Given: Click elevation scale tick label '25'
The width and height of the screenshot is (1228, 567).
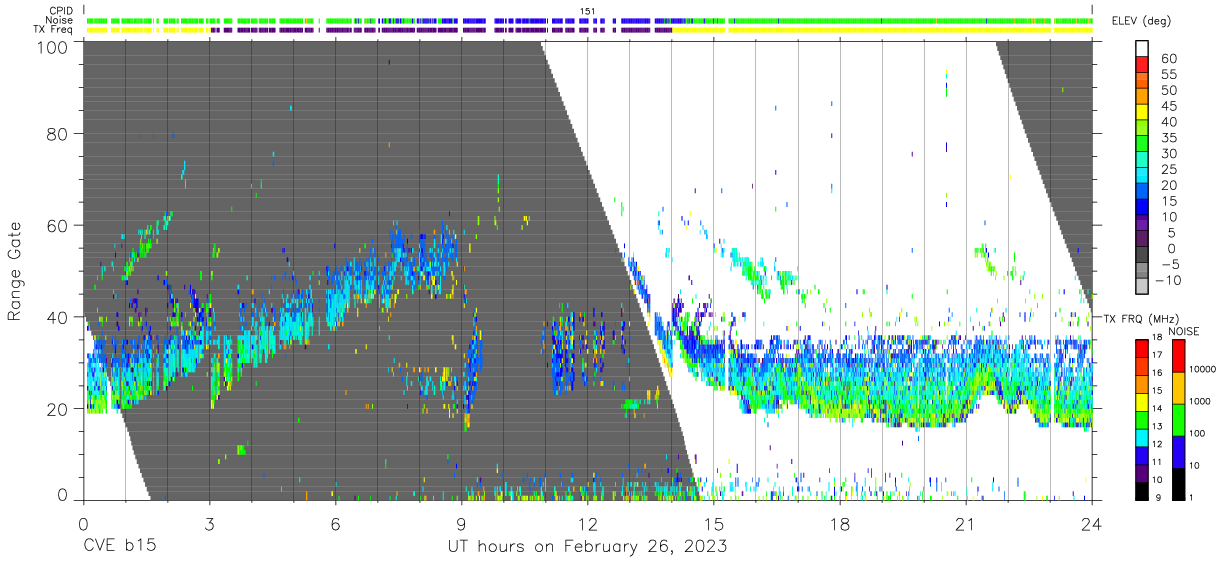Looking at the screenshot, I should 1168,169.
